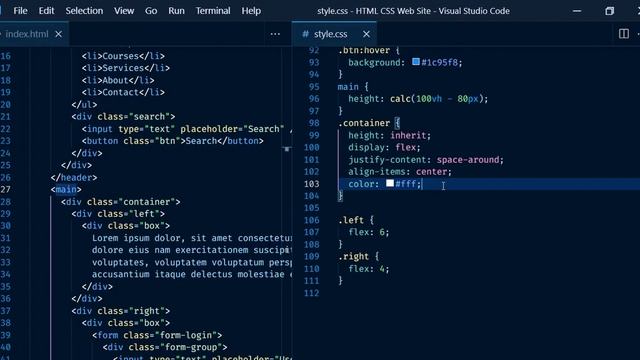Click line number 112 in style.css
This screenshot has width=640, height=360.
coord(311,293)
